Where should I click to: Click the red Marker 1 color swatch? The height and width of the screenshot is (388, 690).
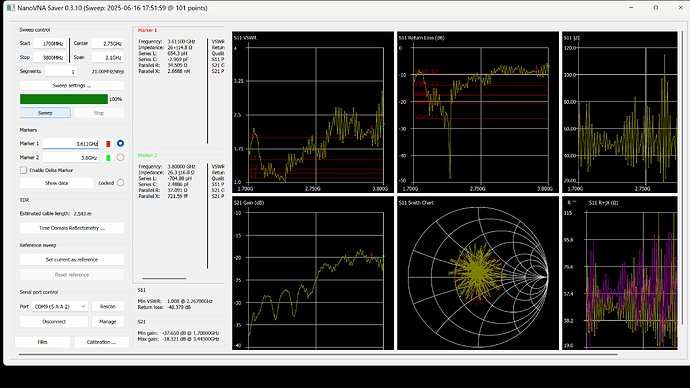pyautogui.click(x=108, y=144)
